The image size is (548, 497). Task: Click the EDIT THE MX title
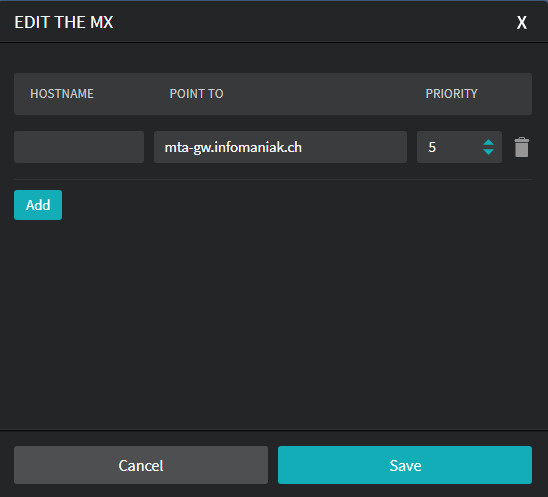pyautogui.click(x=64, y=22)
